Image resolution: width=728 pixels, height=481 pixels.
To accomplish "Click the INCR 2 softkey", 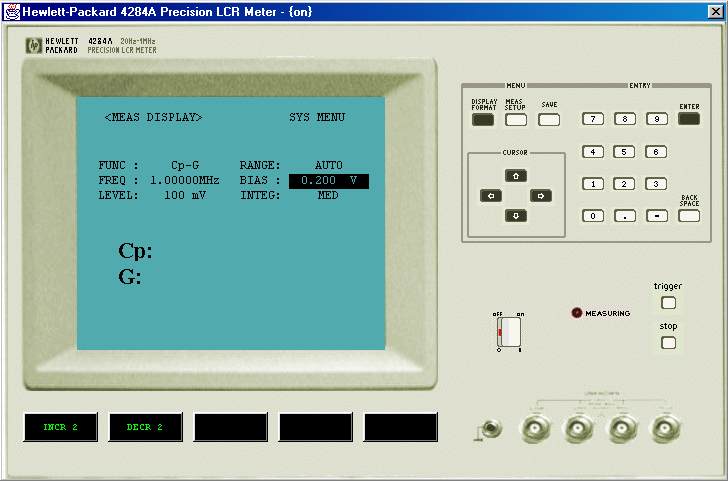I will 61,427.
